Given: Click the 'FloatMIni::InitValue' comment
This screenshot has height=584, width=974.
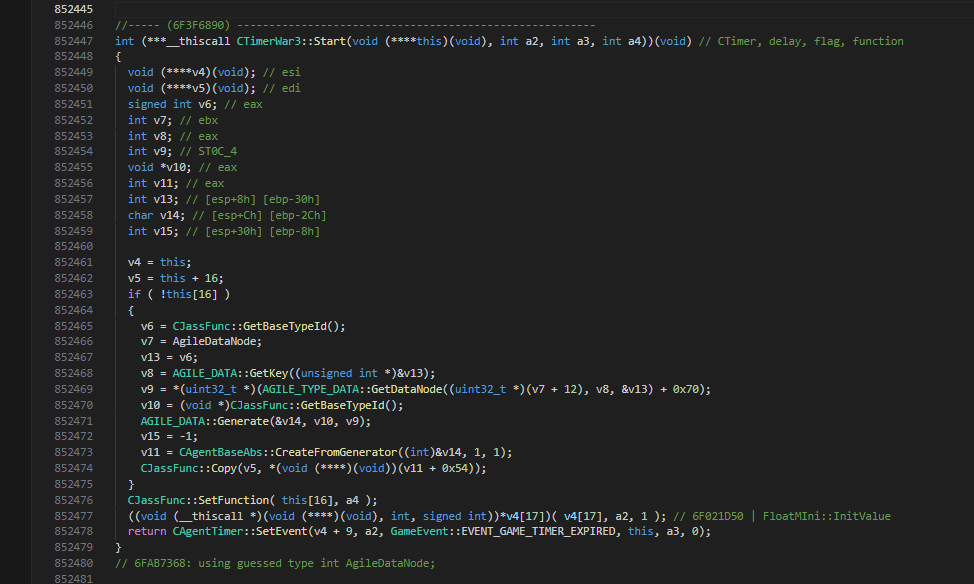Looking at the screenshot, I should click(827, 516).
